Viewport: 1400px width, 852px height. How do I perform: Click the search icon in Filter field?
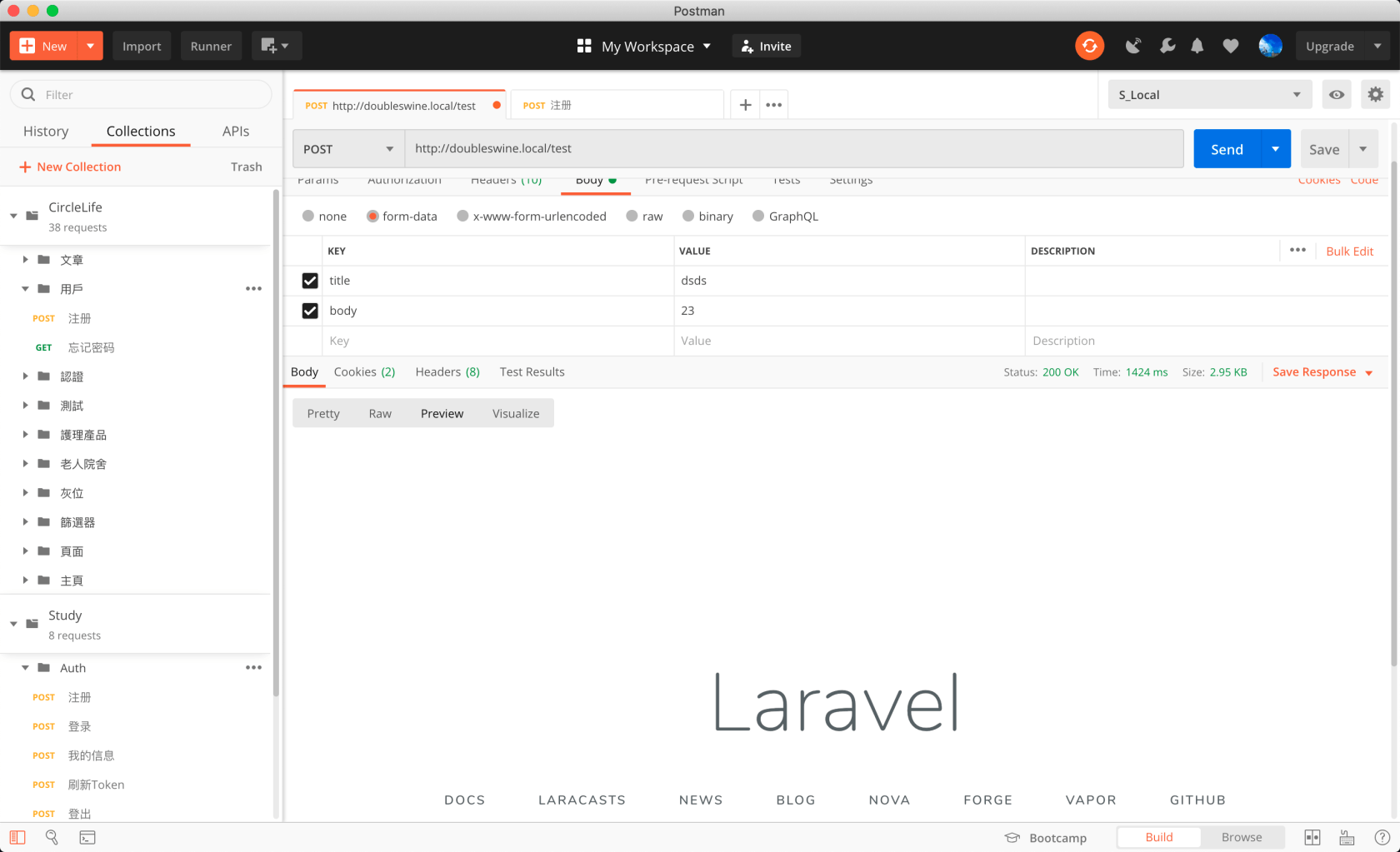(28, 94)
